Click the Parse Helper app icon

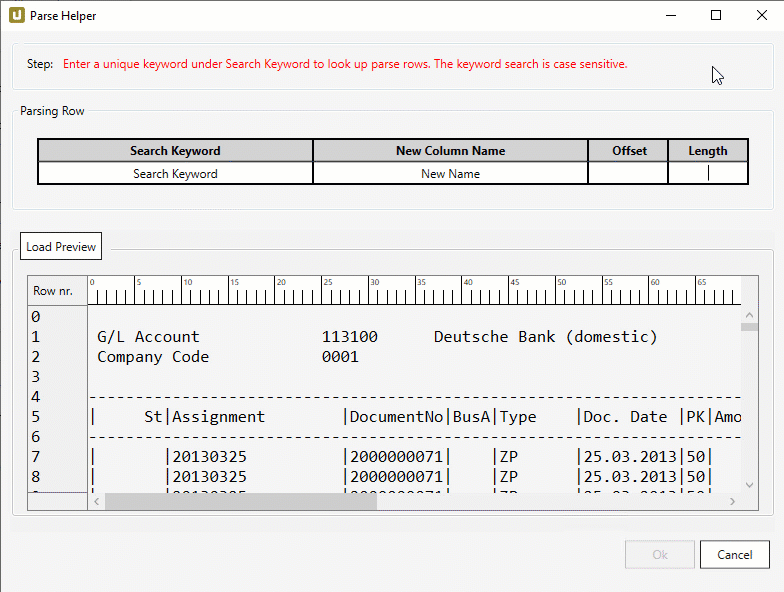[16, 16]
